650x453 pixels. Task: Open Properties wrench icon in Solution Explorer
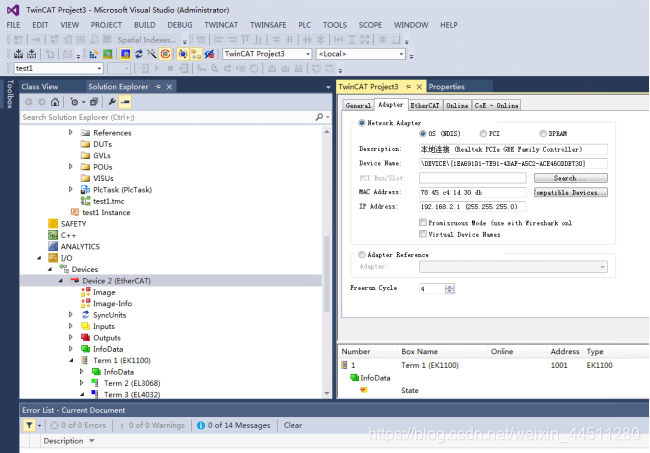[112, 102]
